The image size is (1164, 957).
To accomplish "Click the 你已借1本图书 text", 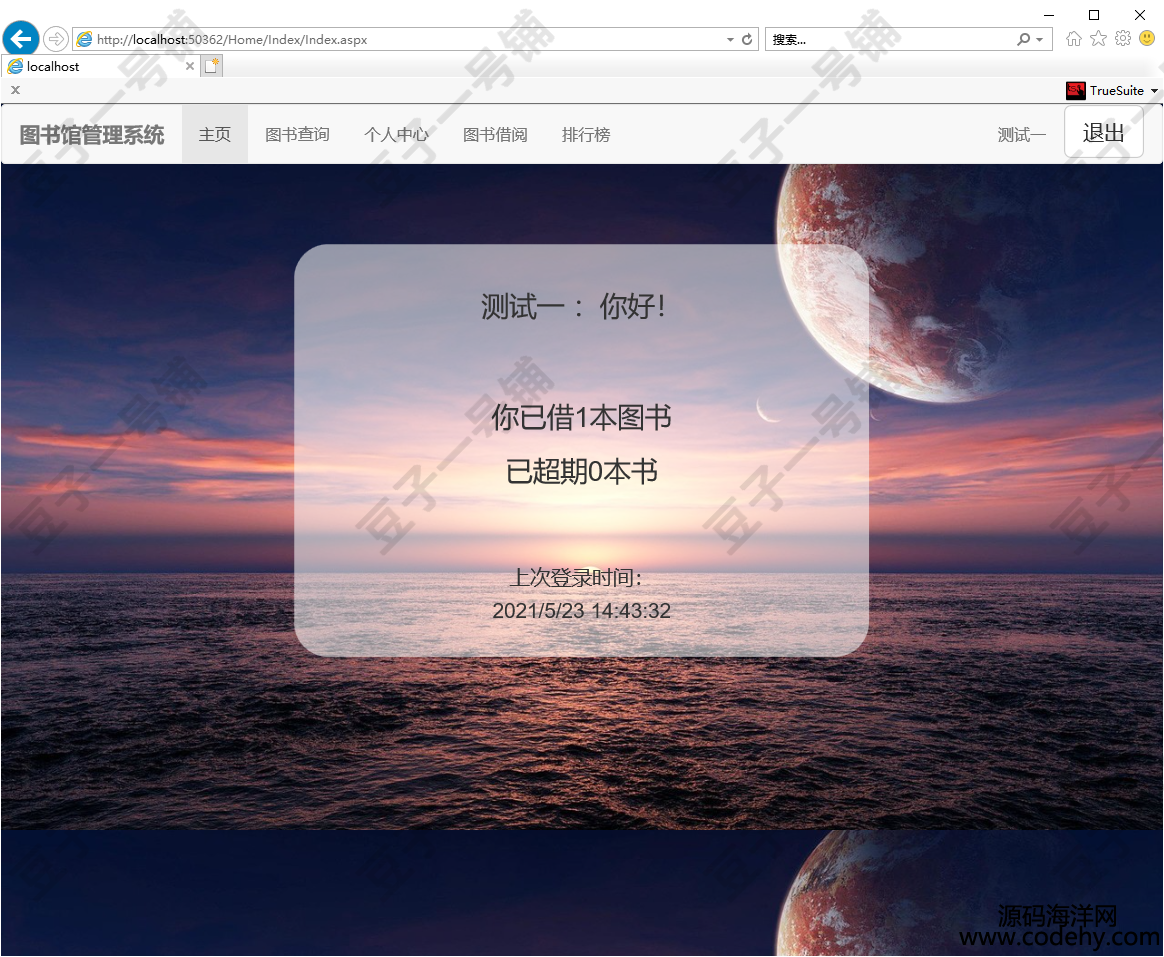I will [x=581, y=417].
